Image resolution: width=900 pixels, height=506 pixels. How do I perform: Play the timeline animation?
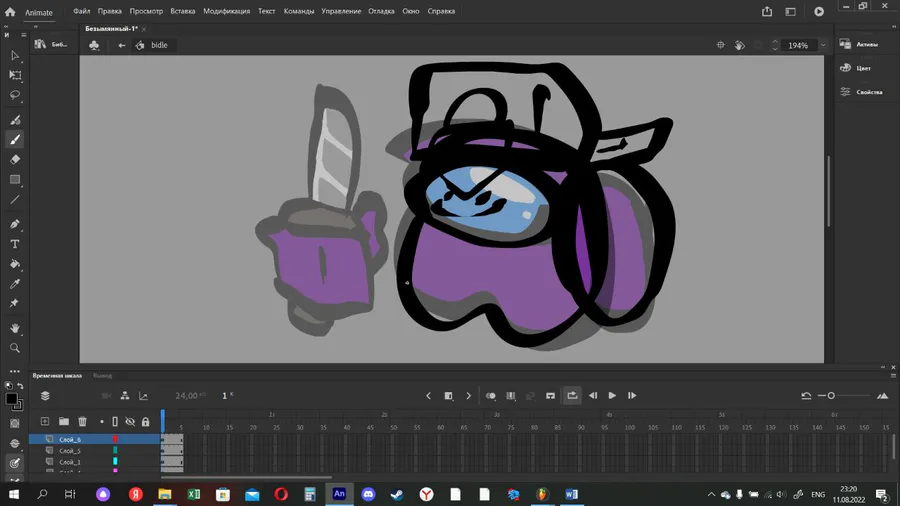[612, 395]
